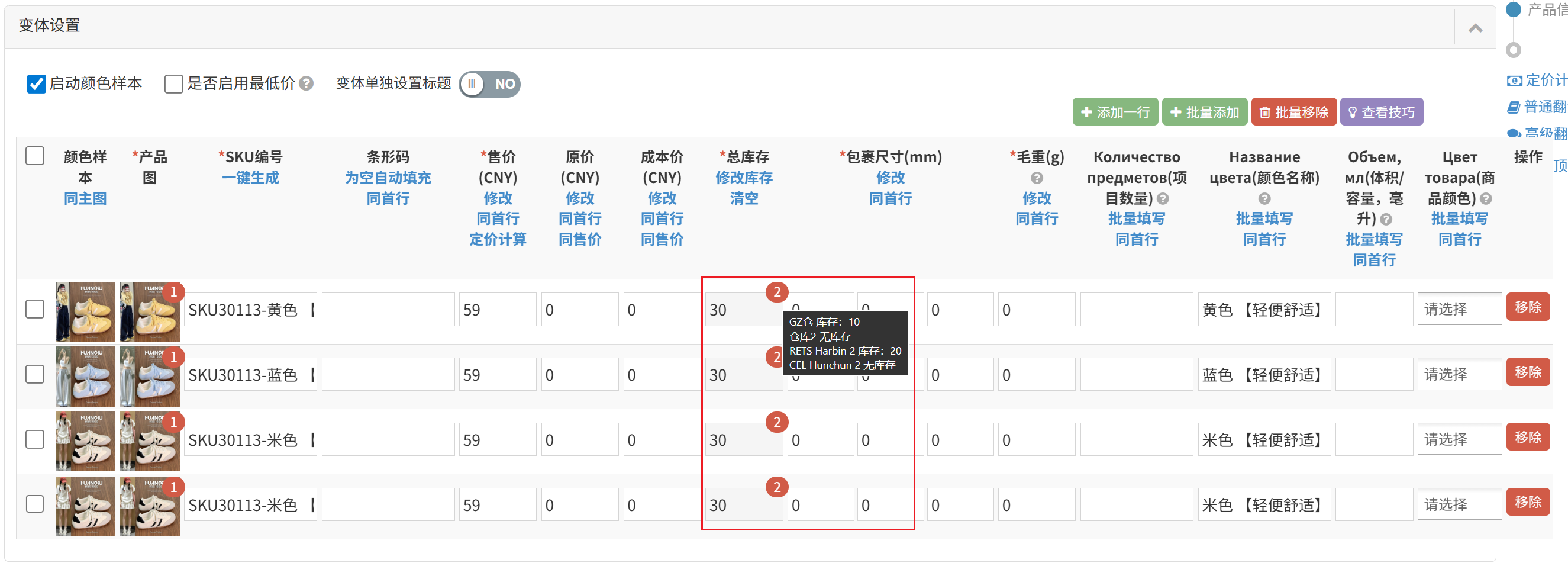This screenshot has width=1568, height=566.
Task: Uncheck 启动颜色样本 checkbox
Action: [36, 83]
